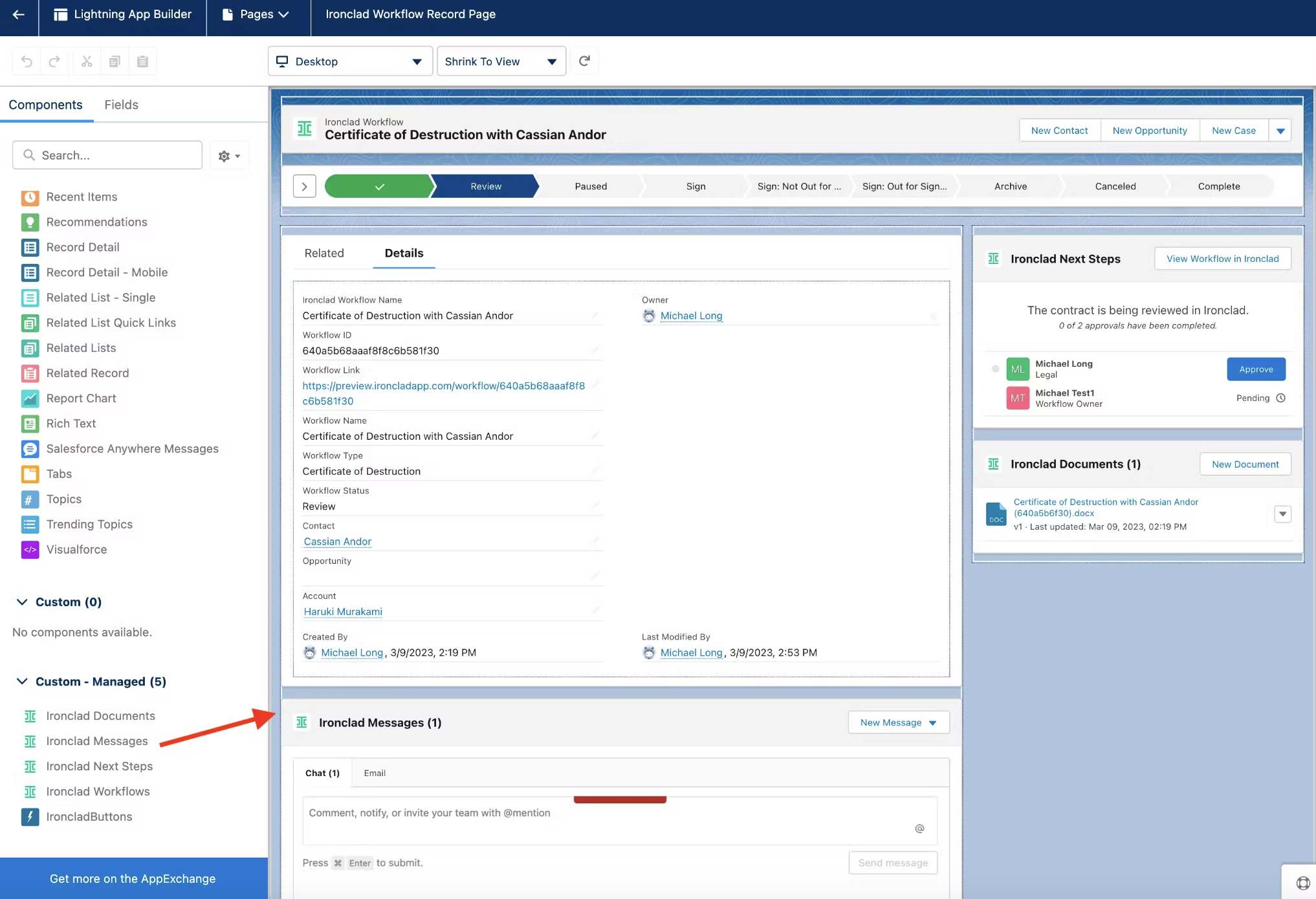Open component list settings gear
The width and height of the screenshot is (1316, 899).
229,156
